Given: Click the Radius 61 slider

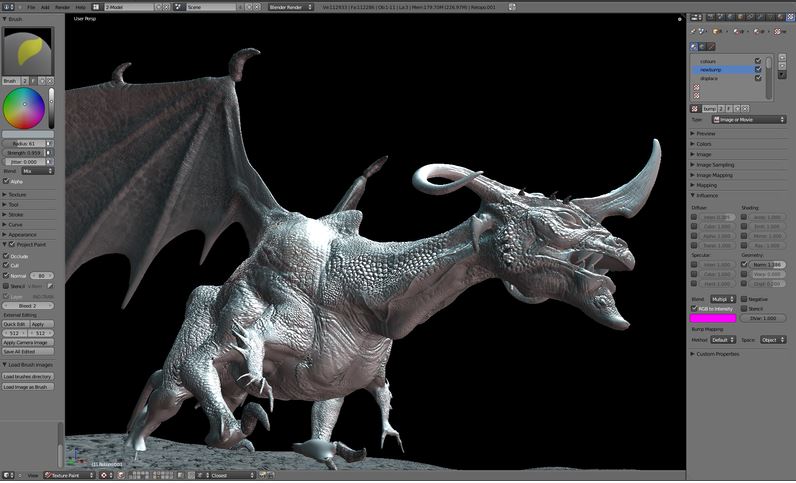Looking at the screenshot, I should (24, 144).
